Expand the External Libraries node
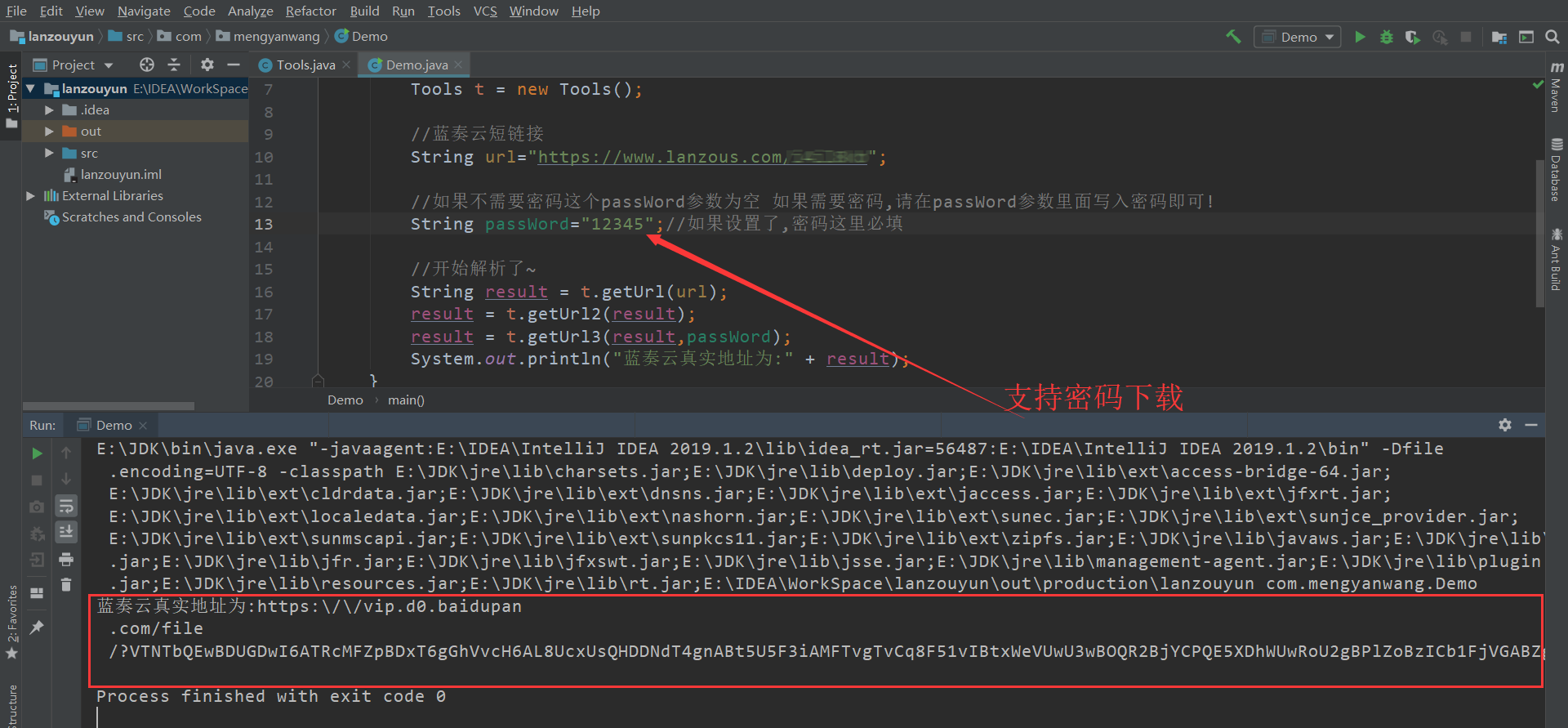The width and height of the screenshot is (1568, 728). [30, 195]
